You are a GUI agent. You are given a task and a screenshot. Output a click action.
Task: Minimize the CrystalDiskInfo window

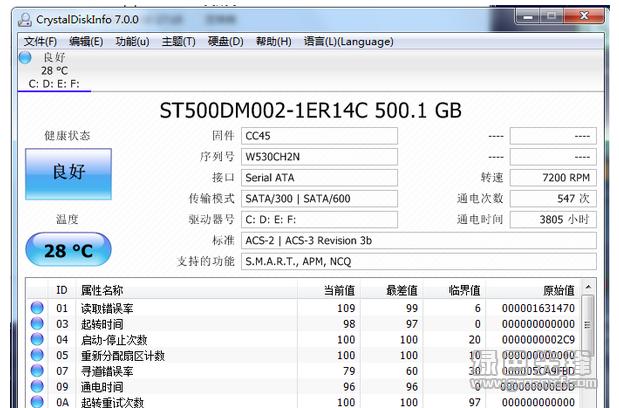coord(528,17)
